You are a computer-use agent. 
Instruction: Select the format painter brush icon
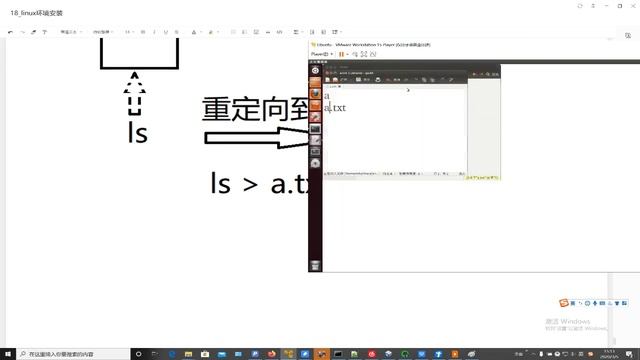33,32
